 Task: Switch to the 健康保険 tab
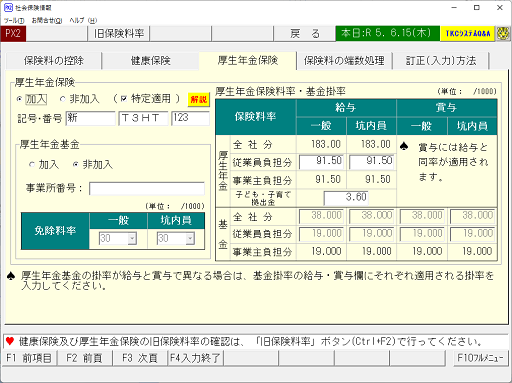point(151,61)
